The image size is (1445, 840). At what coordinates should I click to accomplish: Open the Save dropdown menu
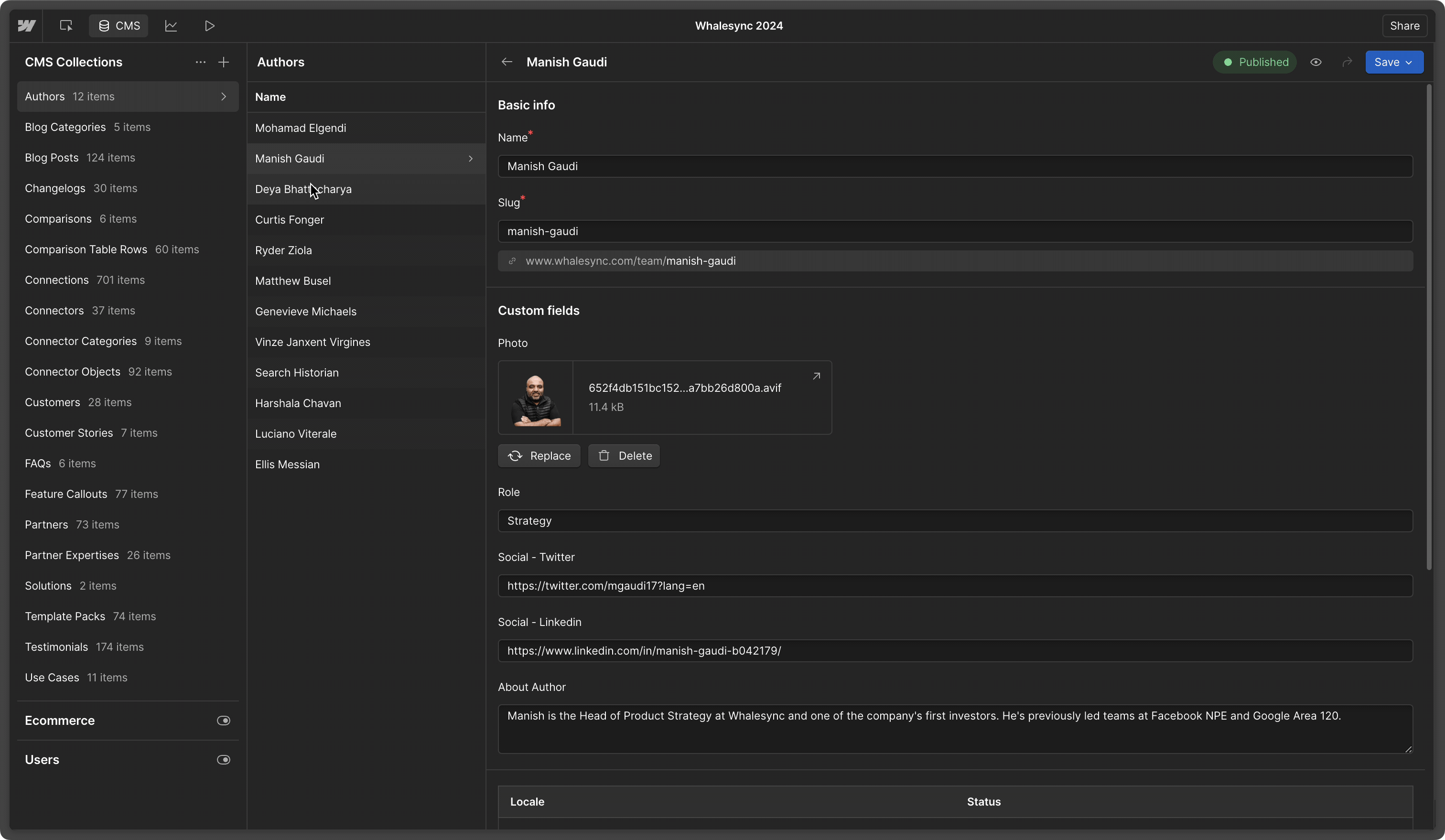click(1409, 63)
